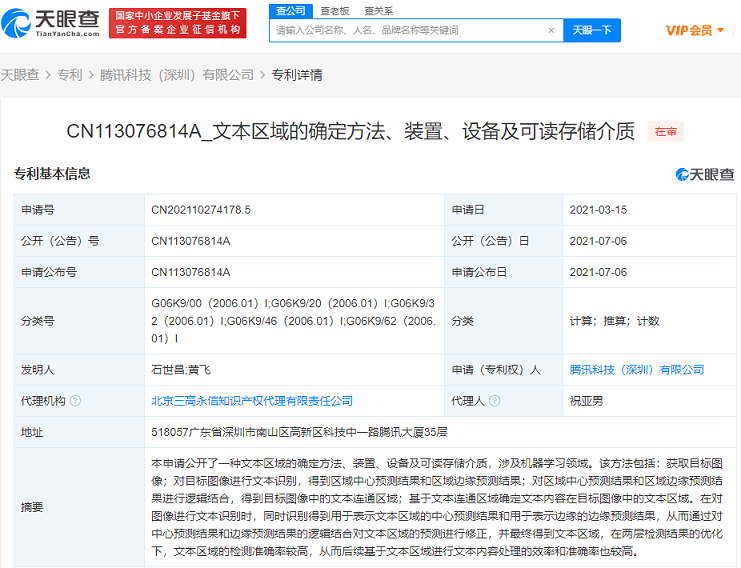
Task: Switch to the 查关系 tab
Action: coord(379,10)
